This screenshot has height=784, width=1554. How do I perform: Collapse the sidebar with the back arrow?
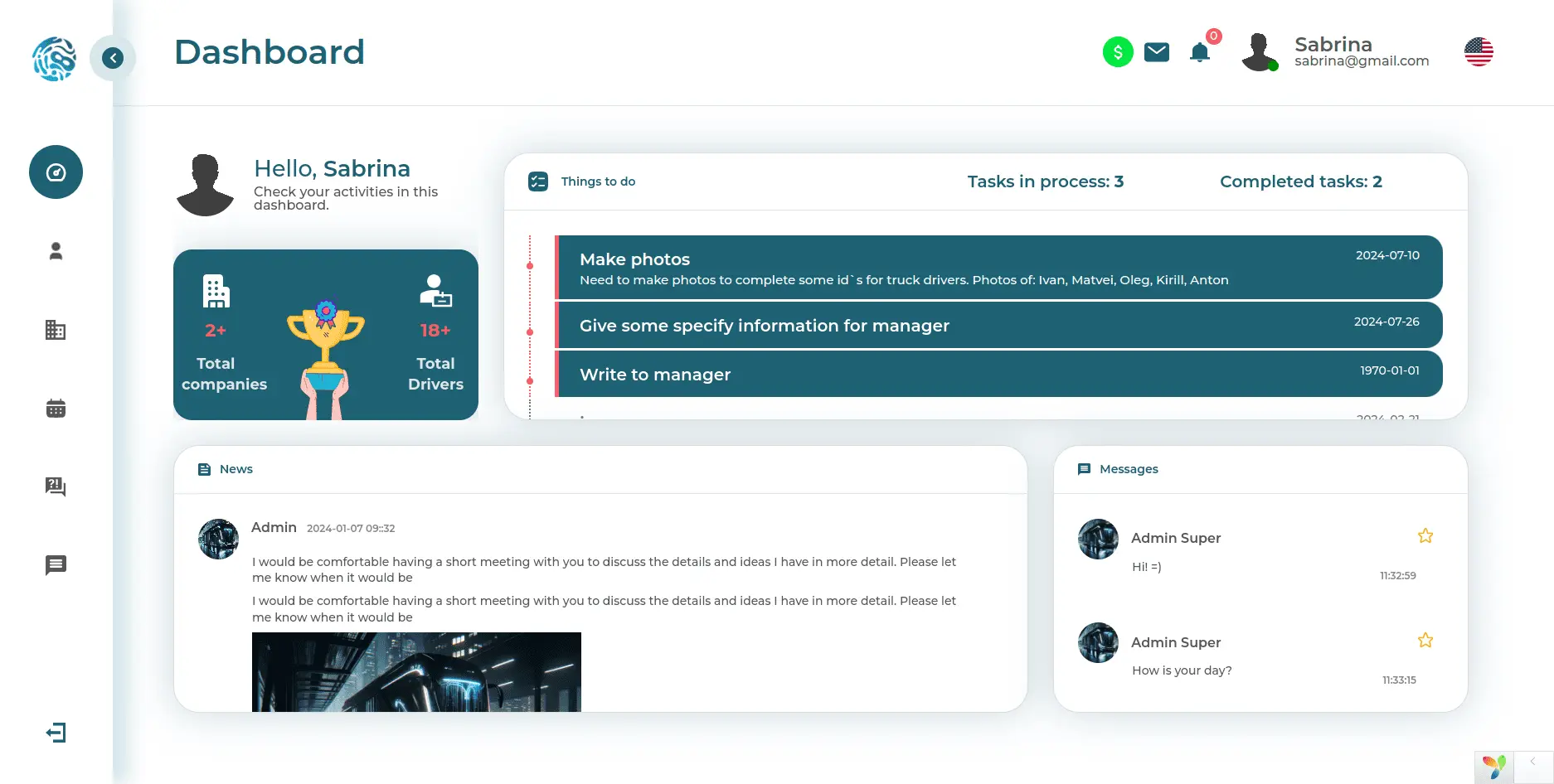(113, 58)
